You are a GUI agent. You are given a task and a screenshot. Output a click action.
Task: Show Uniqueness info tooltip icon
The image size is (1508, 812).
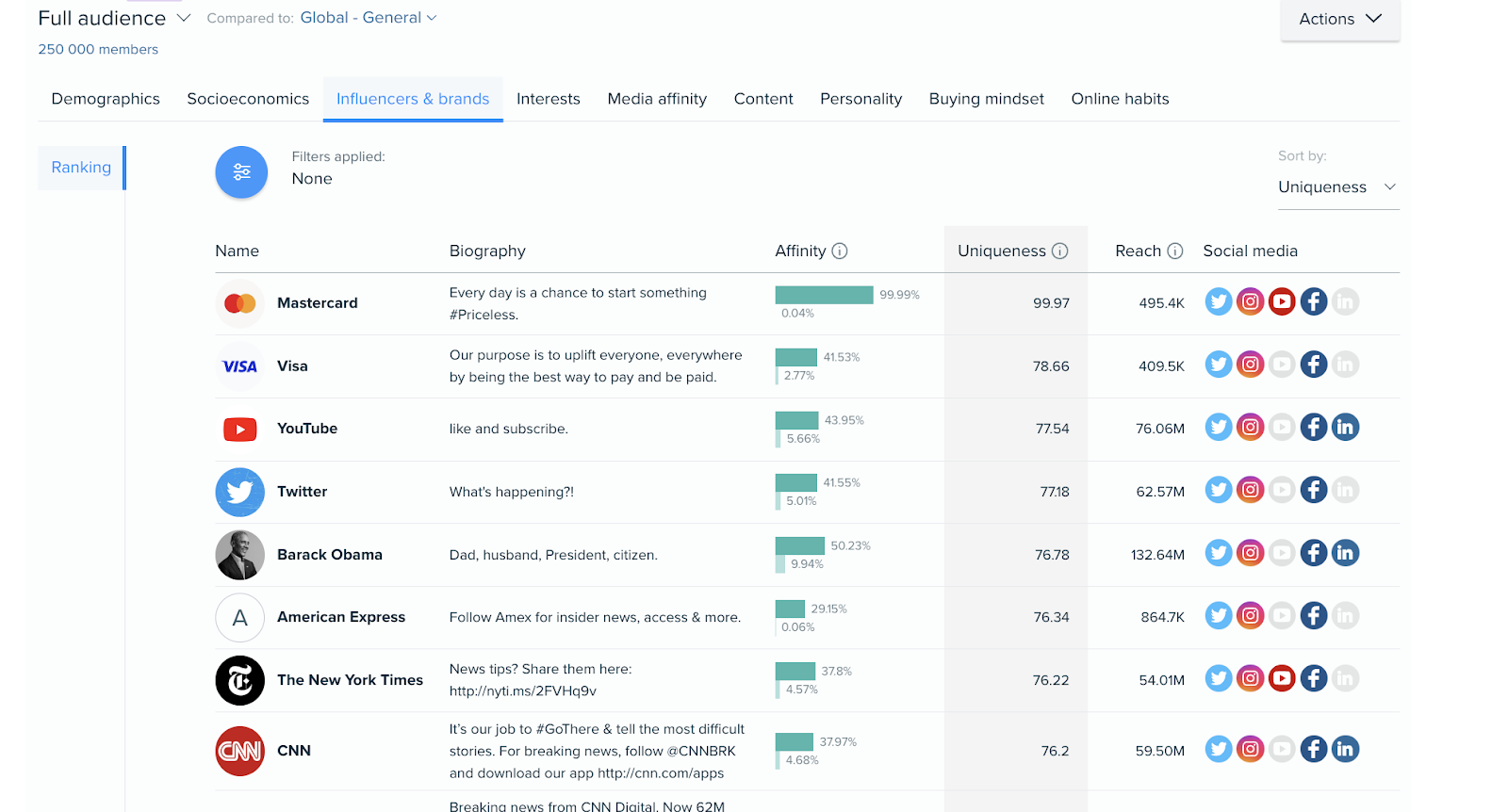tap(1059, 251)
